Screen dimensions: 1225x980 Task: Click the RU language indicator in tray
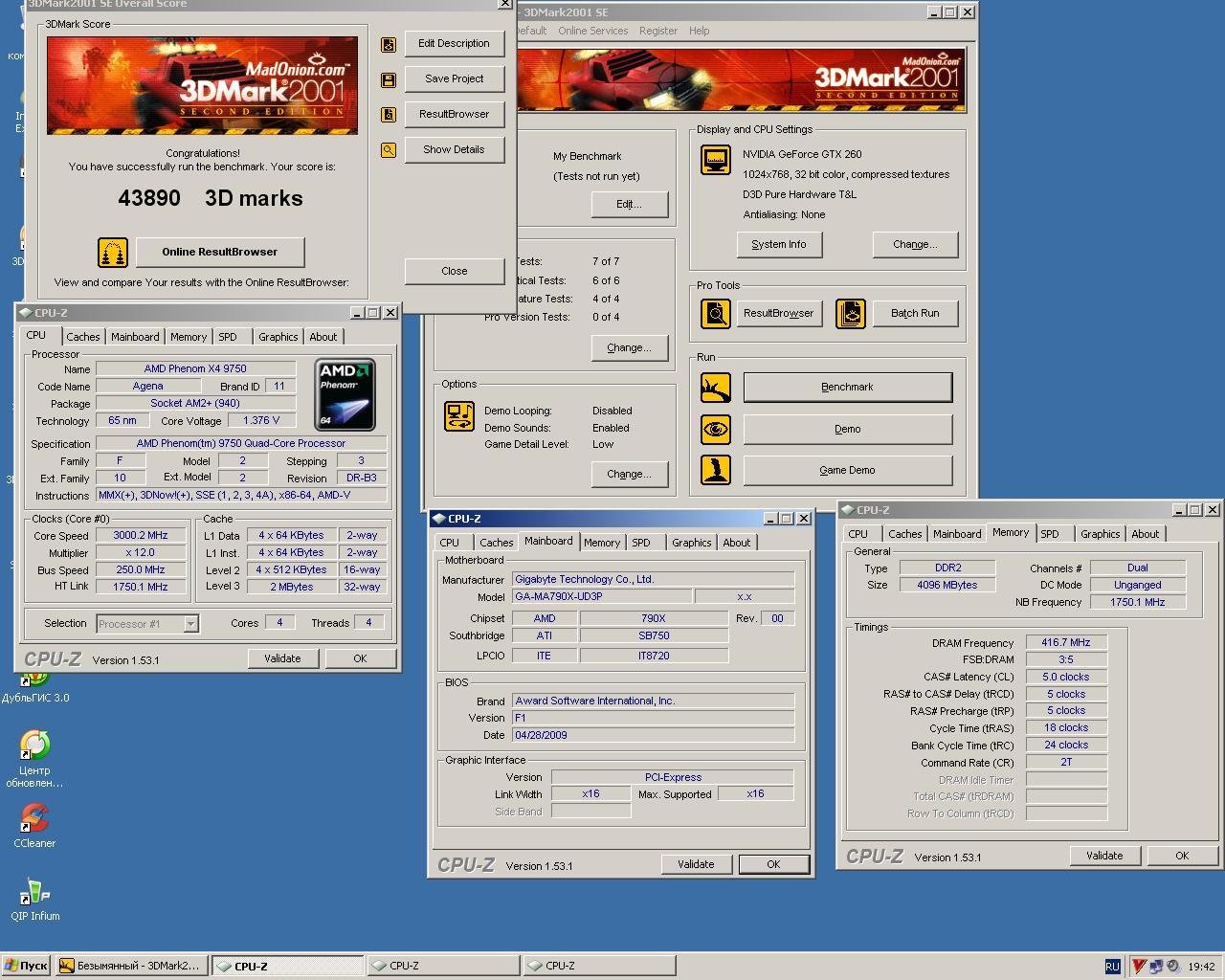point(1112,967)
